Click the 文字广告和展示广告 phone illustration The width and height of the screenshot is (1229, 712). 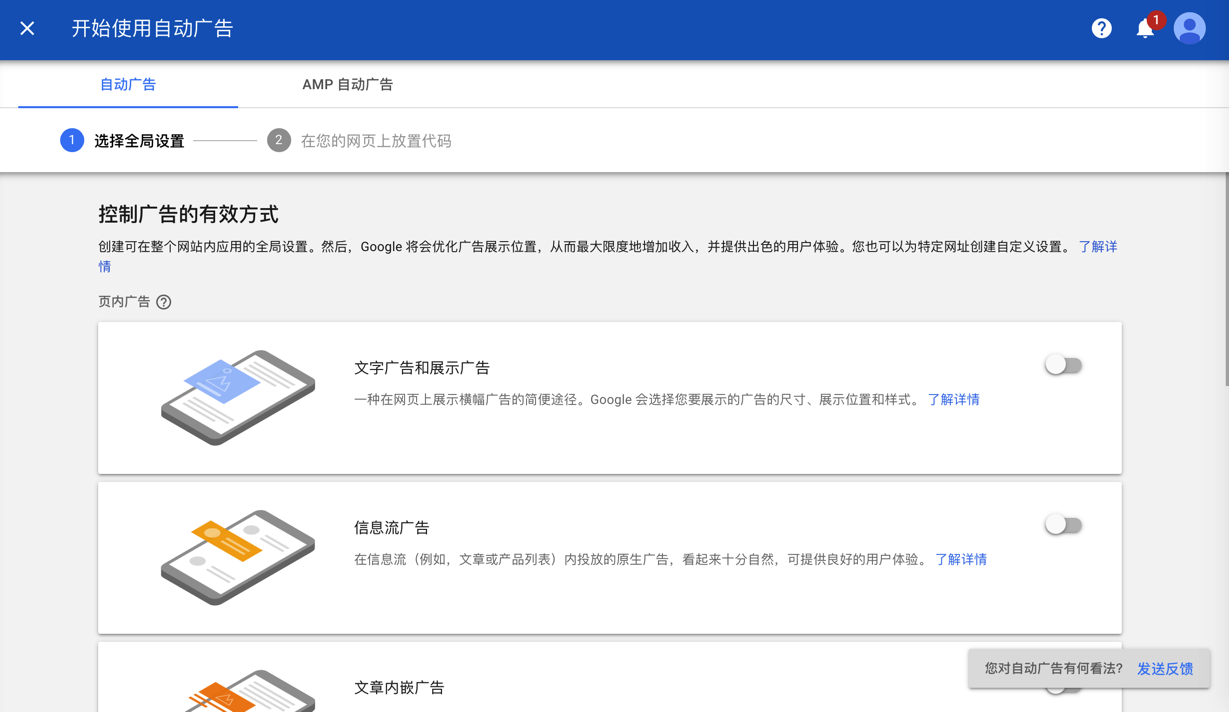(x=238, y=397)
